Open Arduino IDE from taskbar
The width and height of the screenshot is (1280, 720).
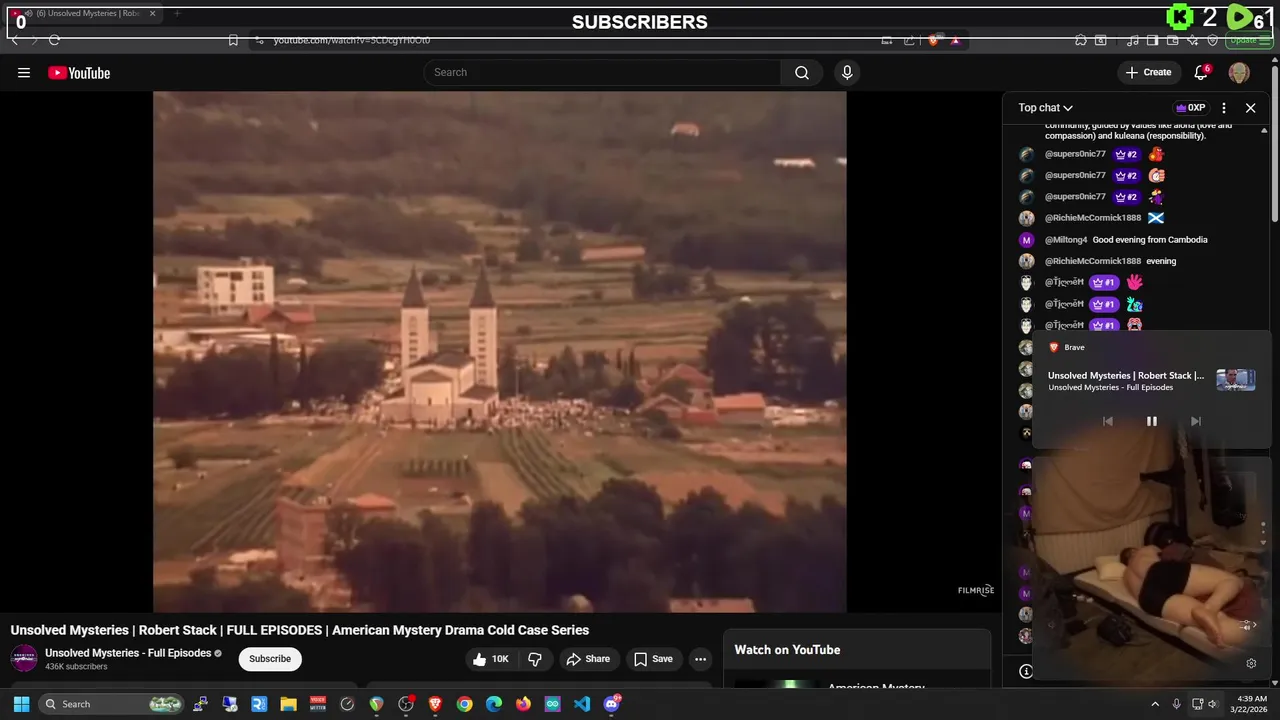click(x=553, y=704)
